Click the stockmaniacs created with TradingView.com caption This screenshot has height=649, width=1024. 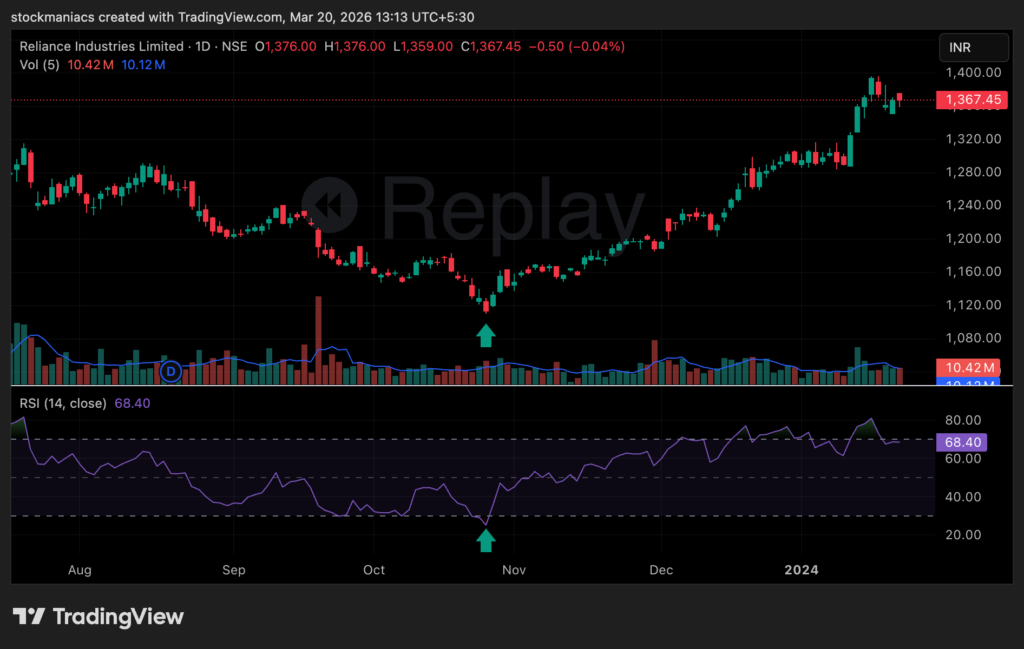point(243,17)
